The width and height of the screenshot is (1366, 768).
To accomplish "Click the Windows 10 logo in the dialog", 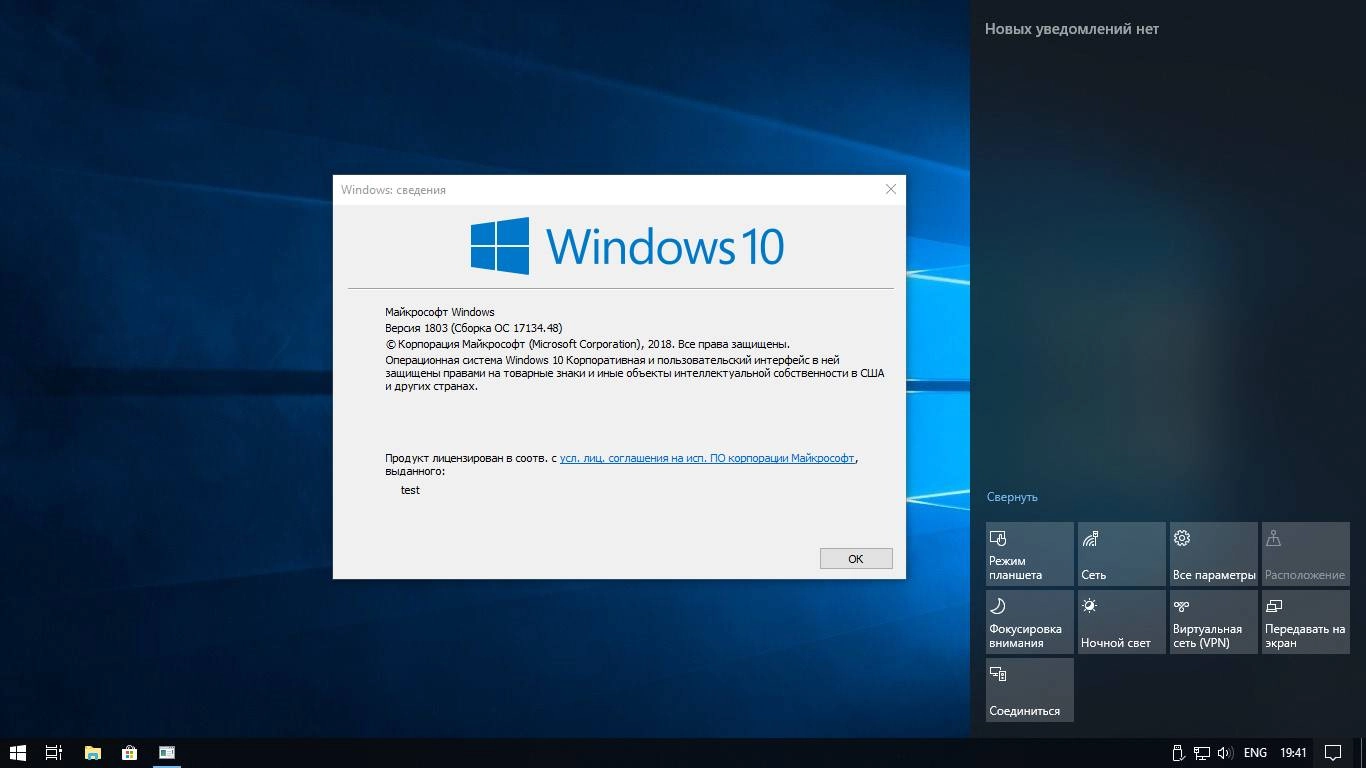I will point(627,246).
